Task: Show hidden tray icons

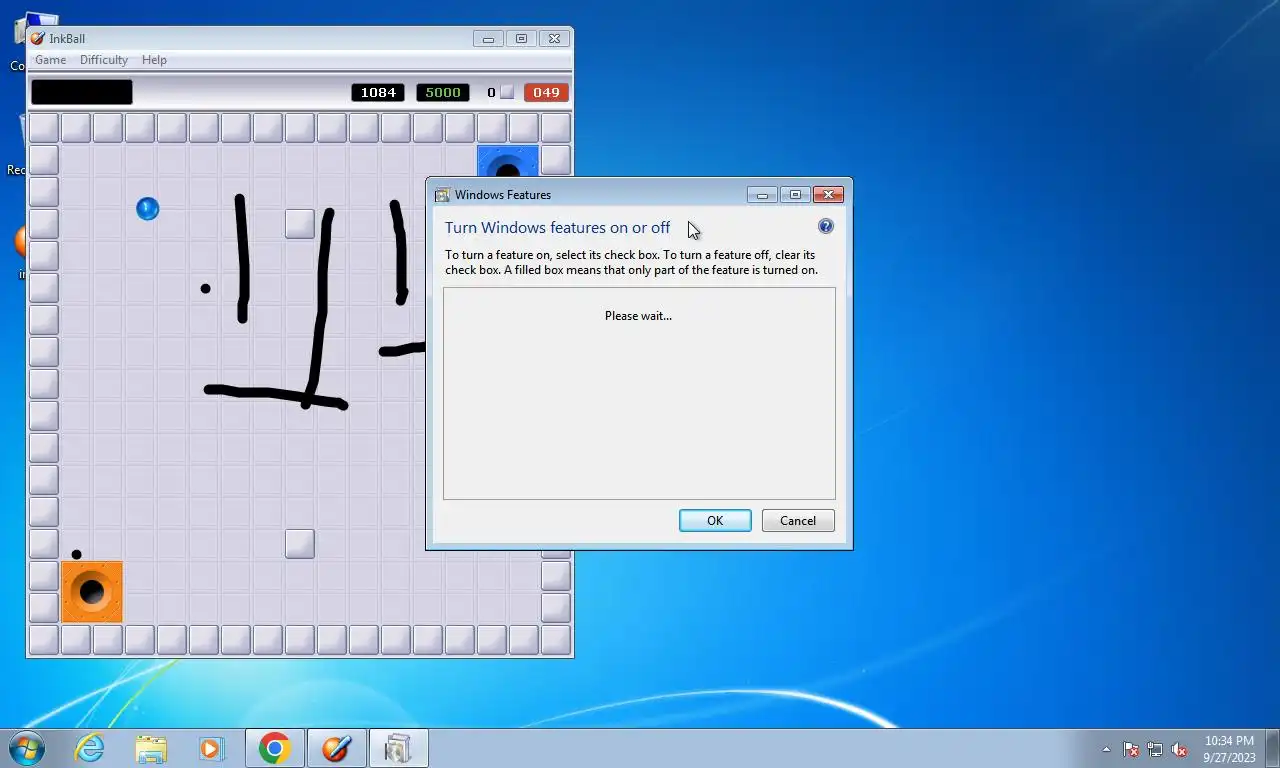Action: tap(1106, 749)
